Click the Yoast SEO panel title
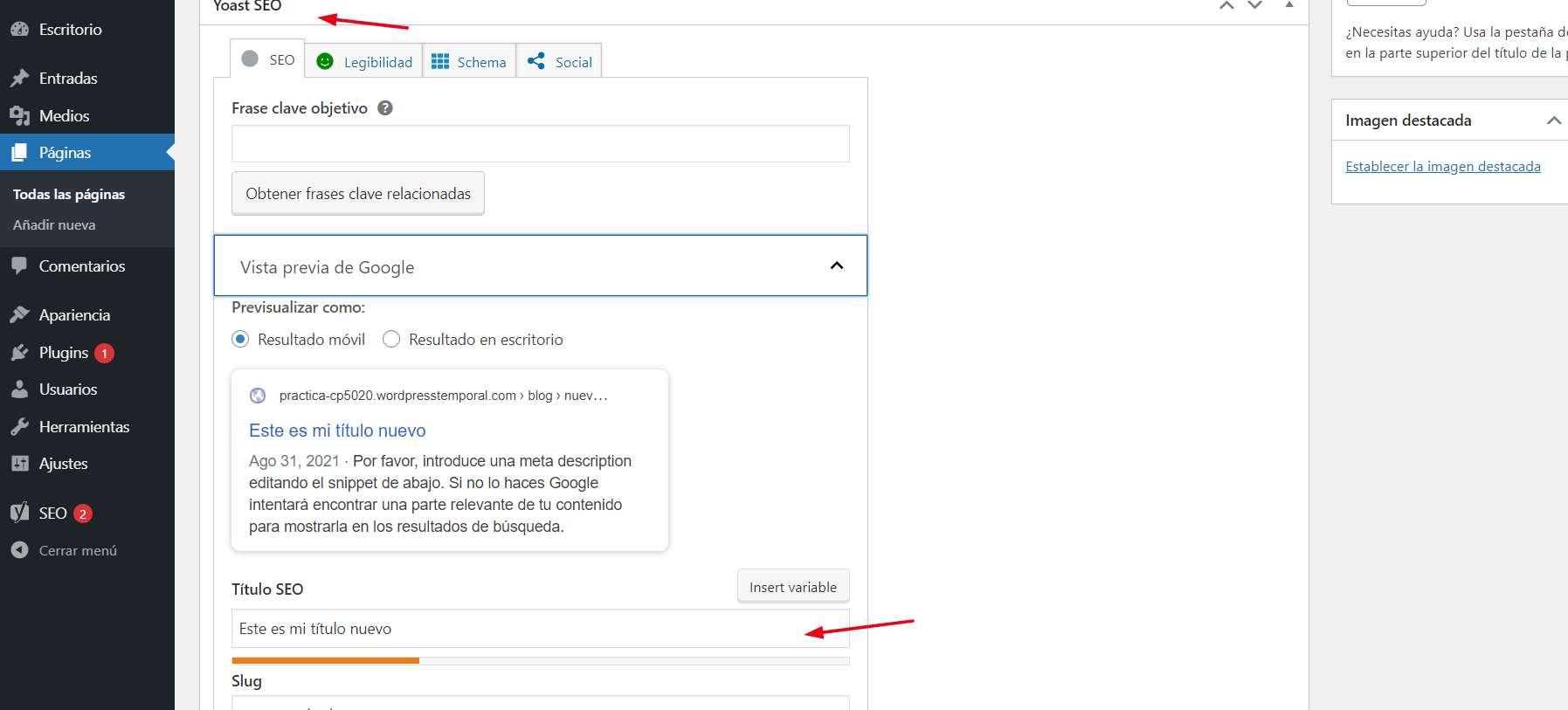The height and width of the screenshot is (710, 1568). 247,6
